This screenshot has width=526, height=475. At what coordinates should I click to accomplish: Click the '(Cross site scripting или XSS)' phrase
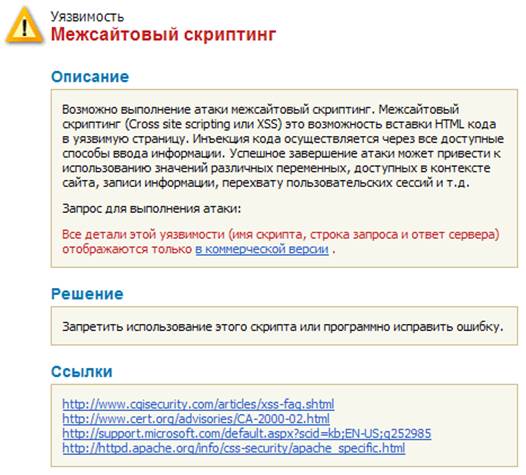point(203,124)
